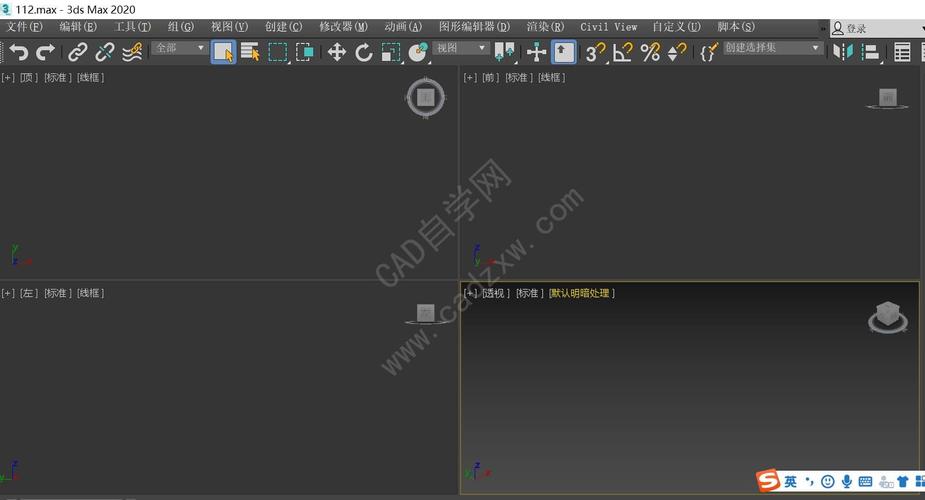Switch Sogou input language via 英 icon
925x500 pixels.
point(790,482)
